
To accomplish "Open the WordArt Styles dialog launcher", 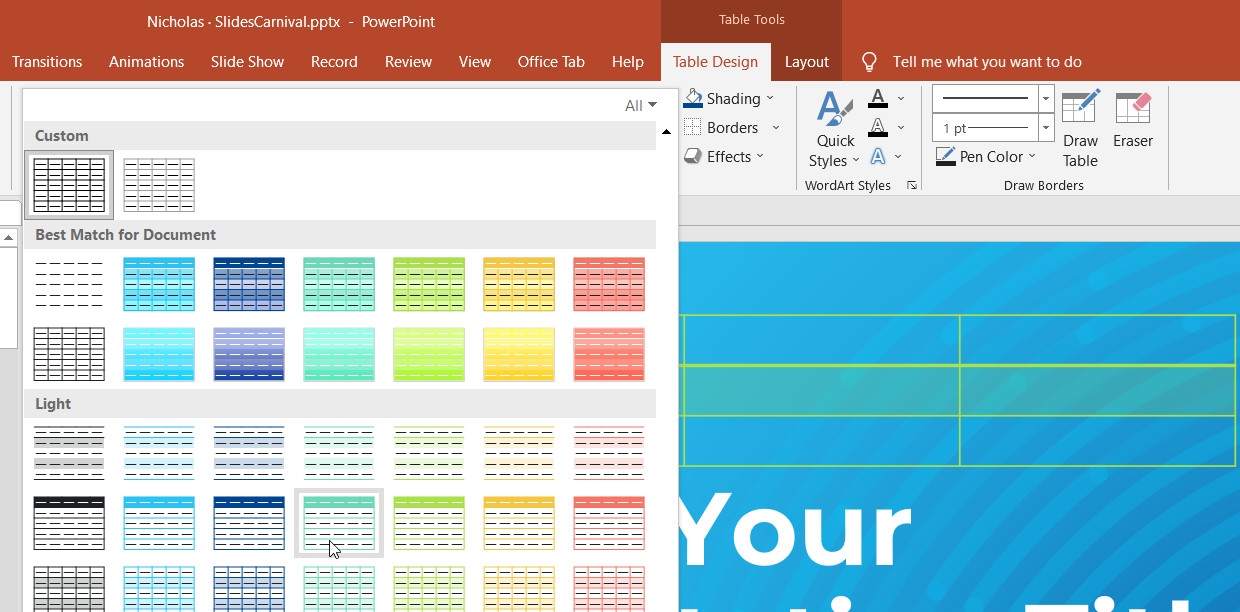I will [911, 185].
